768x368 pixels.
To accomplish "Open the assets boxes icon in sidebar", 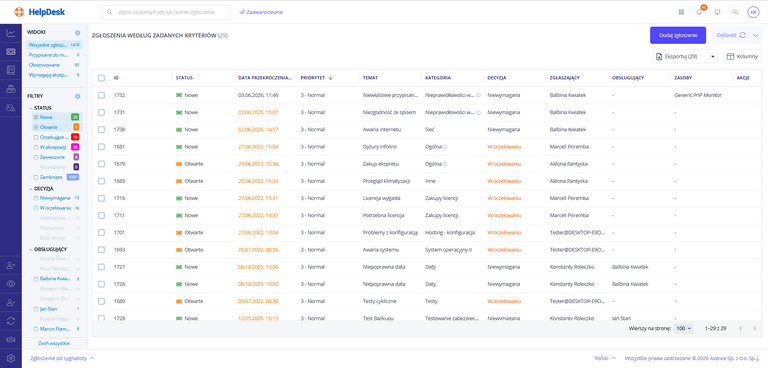I will point(11,89).
